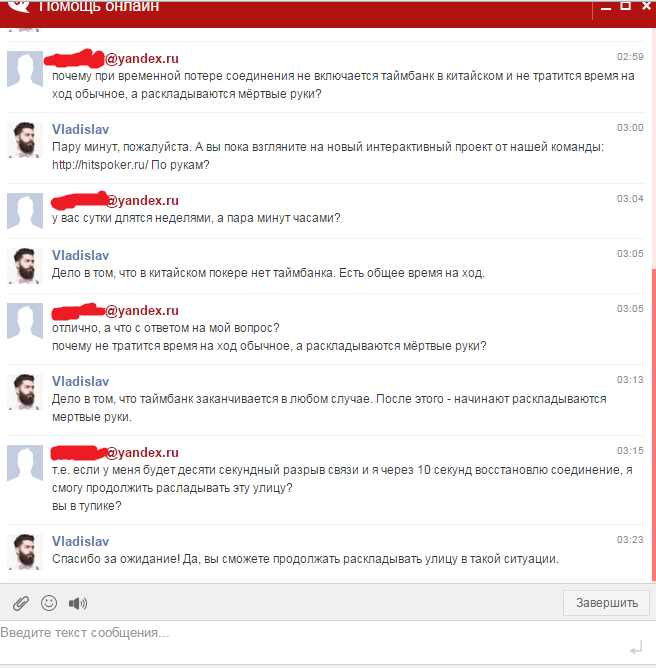Image resolution: width=656 pixels, height=668 pixels.
Task: Click the user avatar at the 03:04 message
Action: pos(26,209)
